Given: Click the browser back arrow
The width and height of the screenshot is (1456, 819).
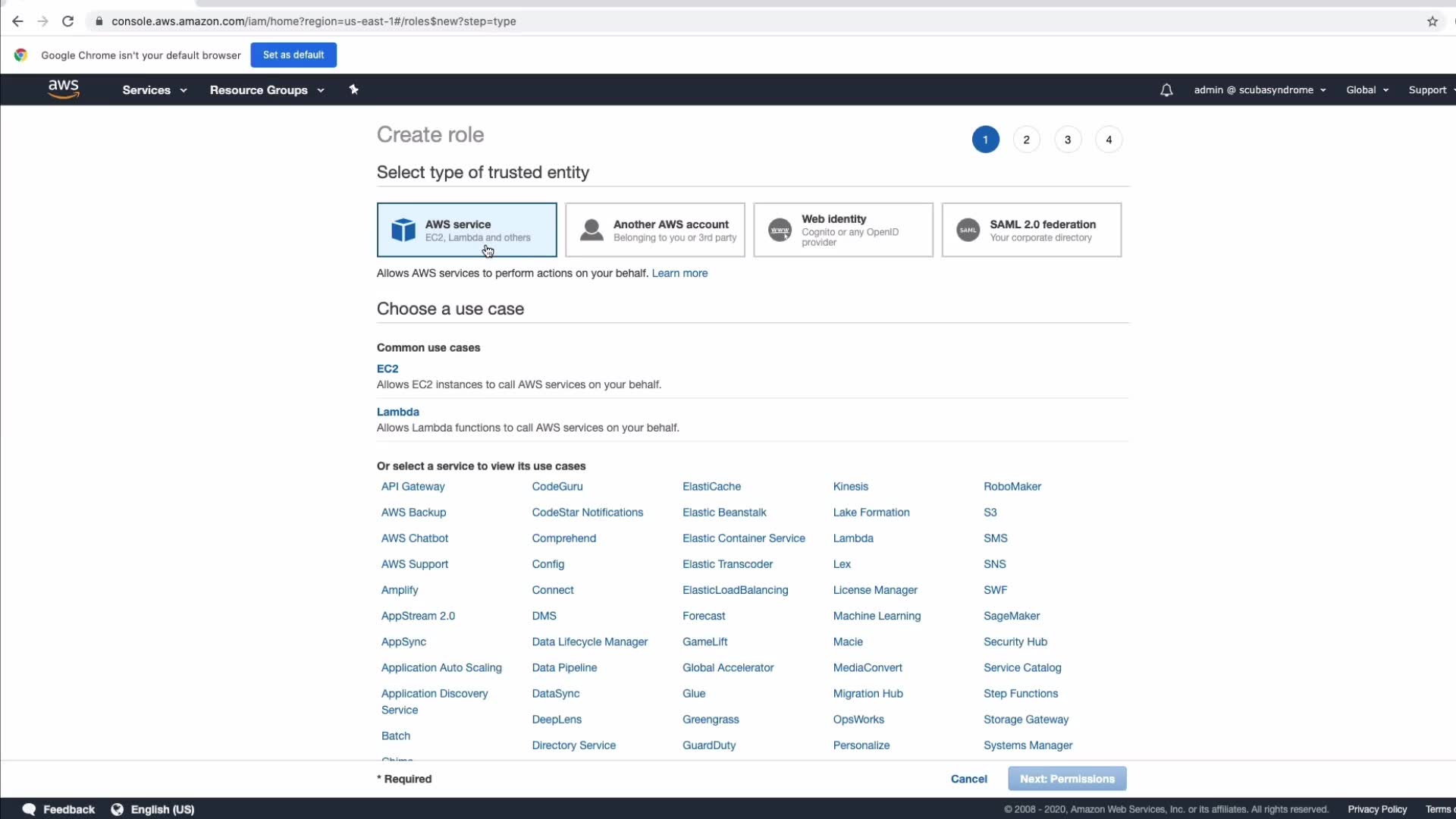Looking at the screenshot, I should (x=17, y=21).
